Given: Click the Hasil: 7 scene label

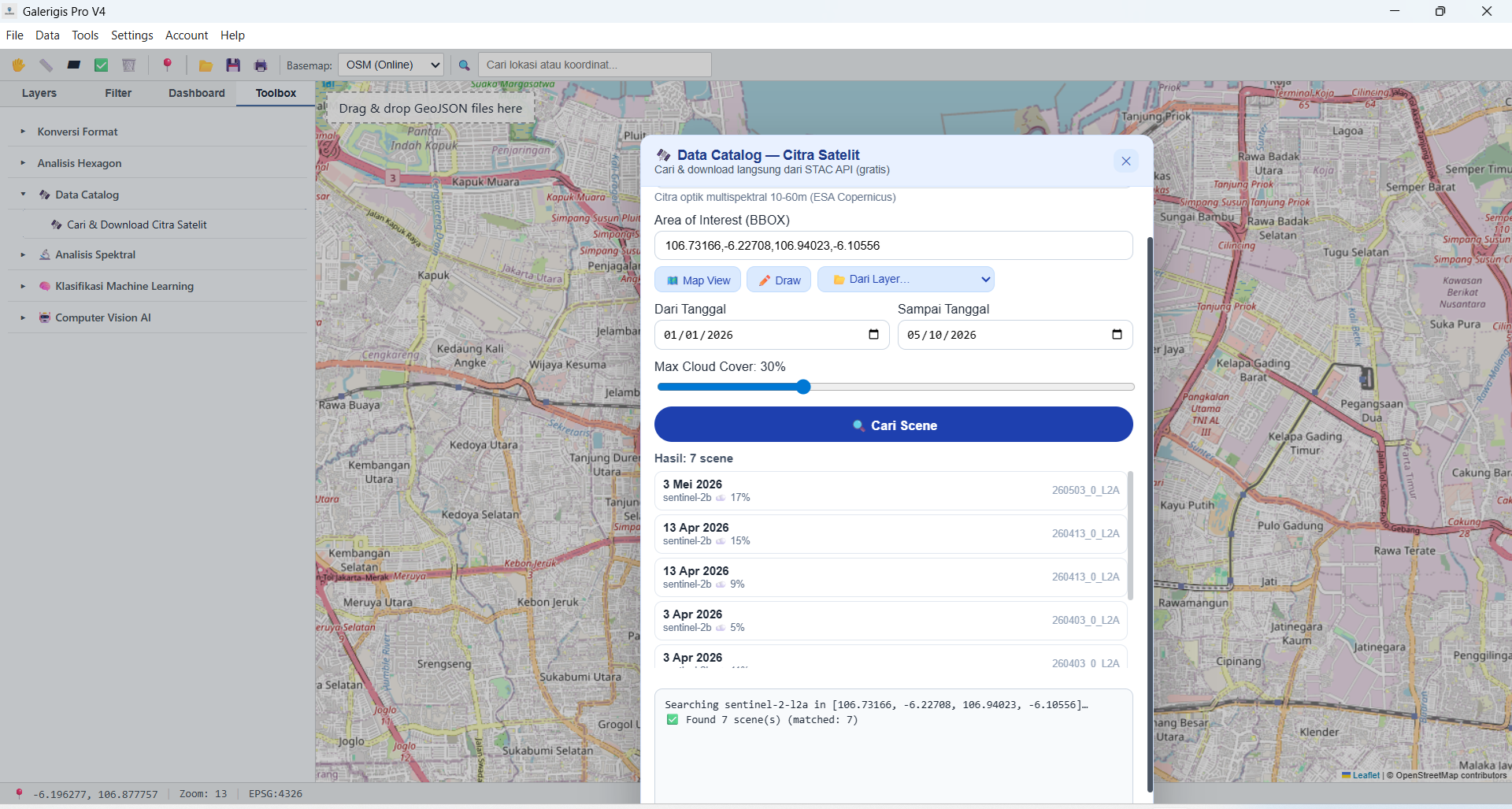Looking at the screenshot, I should tap(694, 458).
